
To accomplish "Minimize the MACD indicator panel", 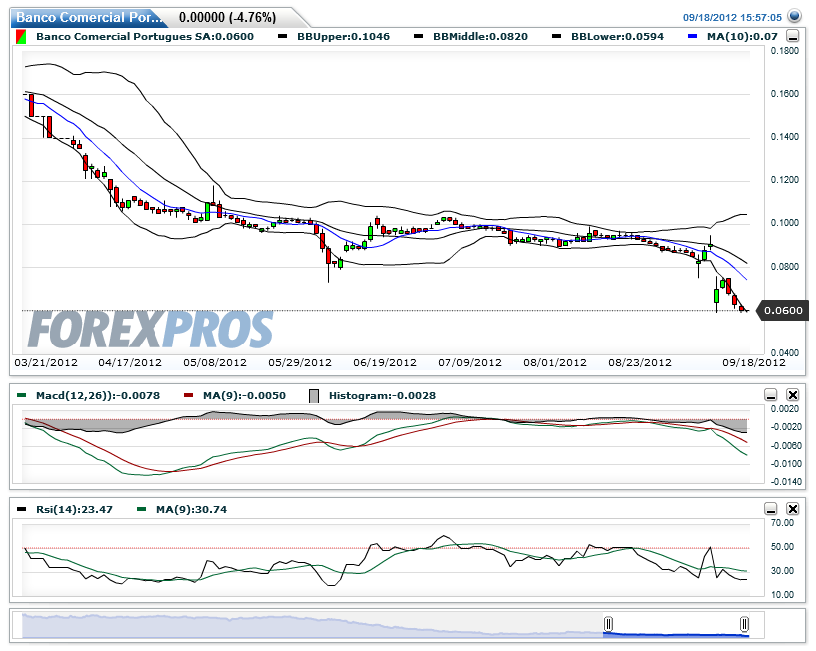I will click(x=771, y=395).
